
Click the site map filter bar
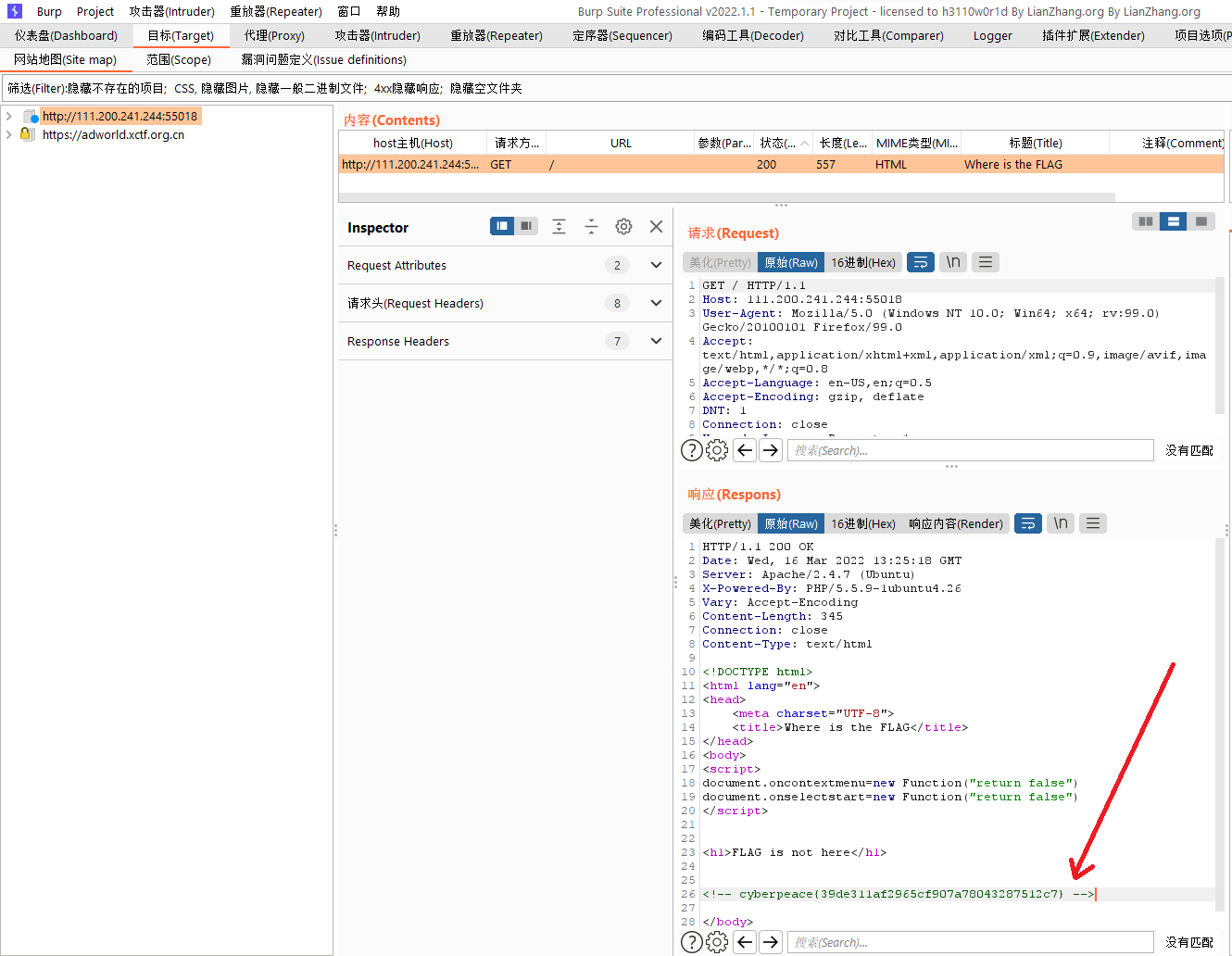tap(616, 88)
